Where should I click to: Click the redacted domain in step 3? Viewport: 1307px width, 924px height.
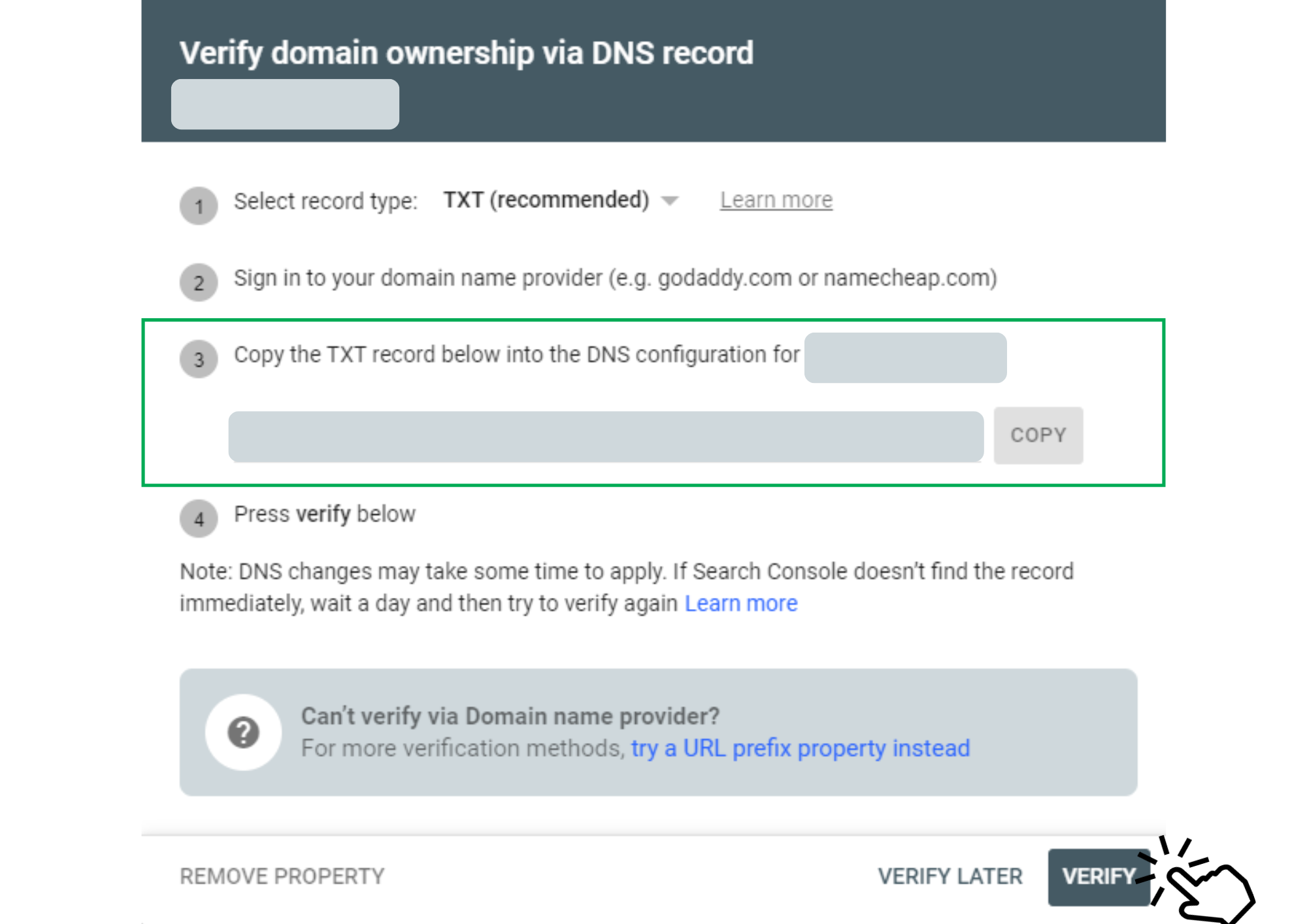tap(905, 357)
